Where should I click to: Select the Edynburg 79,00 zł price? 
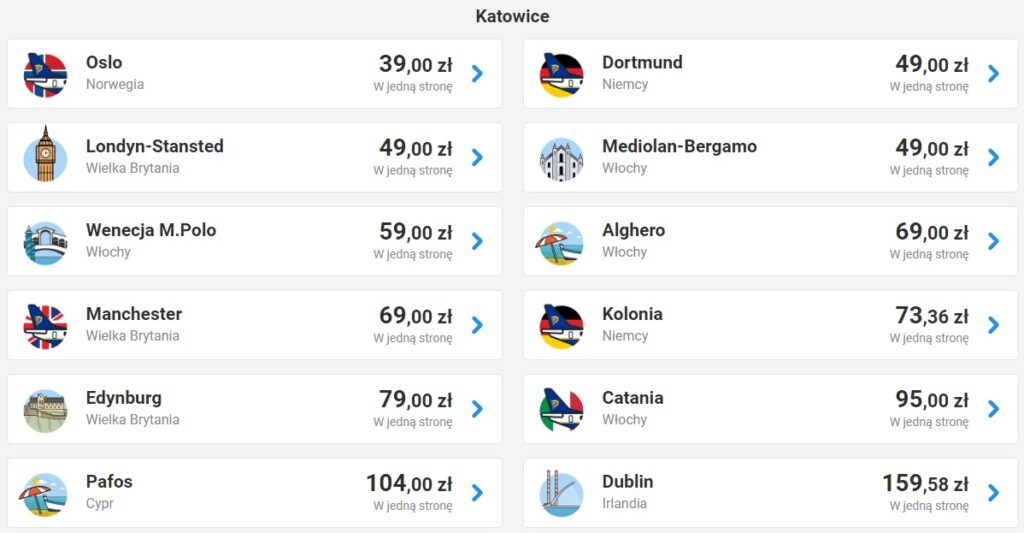point(415,400)
